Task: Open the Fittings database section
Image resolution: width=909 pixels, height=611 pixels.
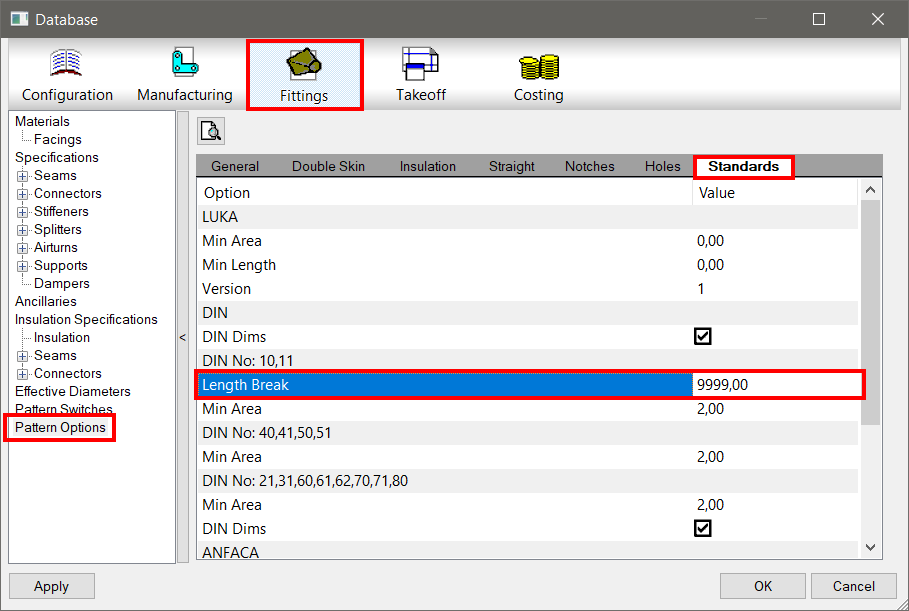Action: 304,74
